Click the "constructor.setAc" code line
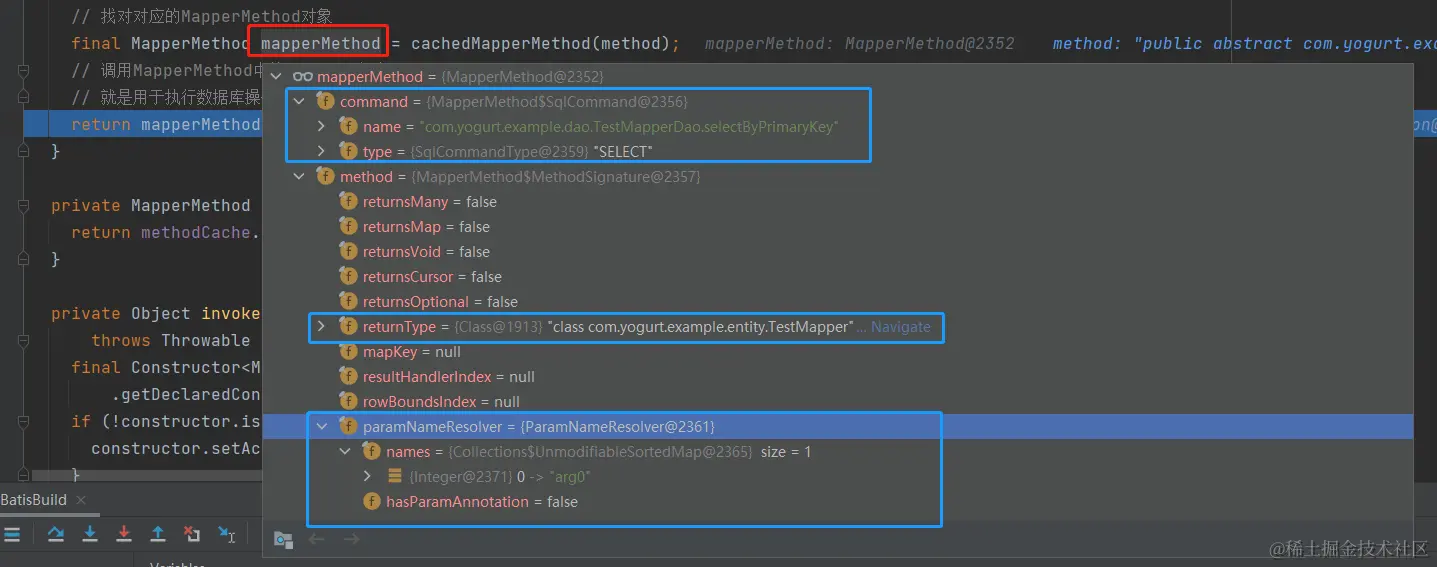The height and width of the screenshot is (567, 1437). (175, 448)
